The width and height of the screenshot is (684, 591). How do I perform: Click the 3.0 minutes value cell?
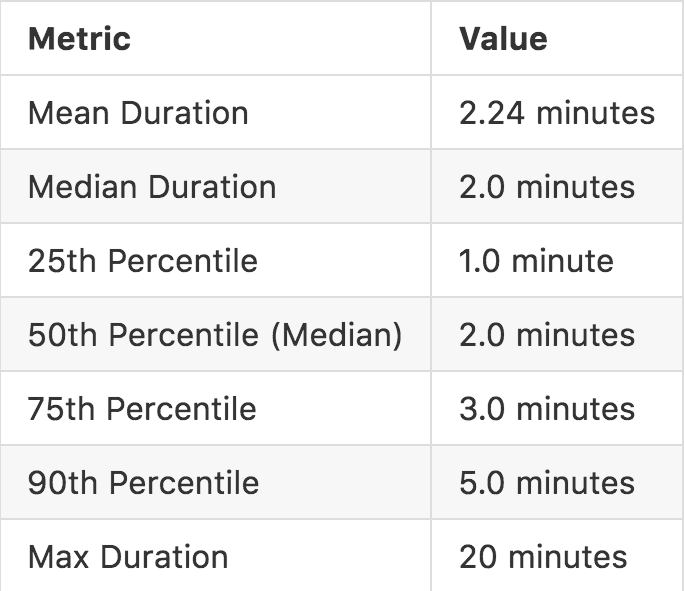tap(547, 409)
